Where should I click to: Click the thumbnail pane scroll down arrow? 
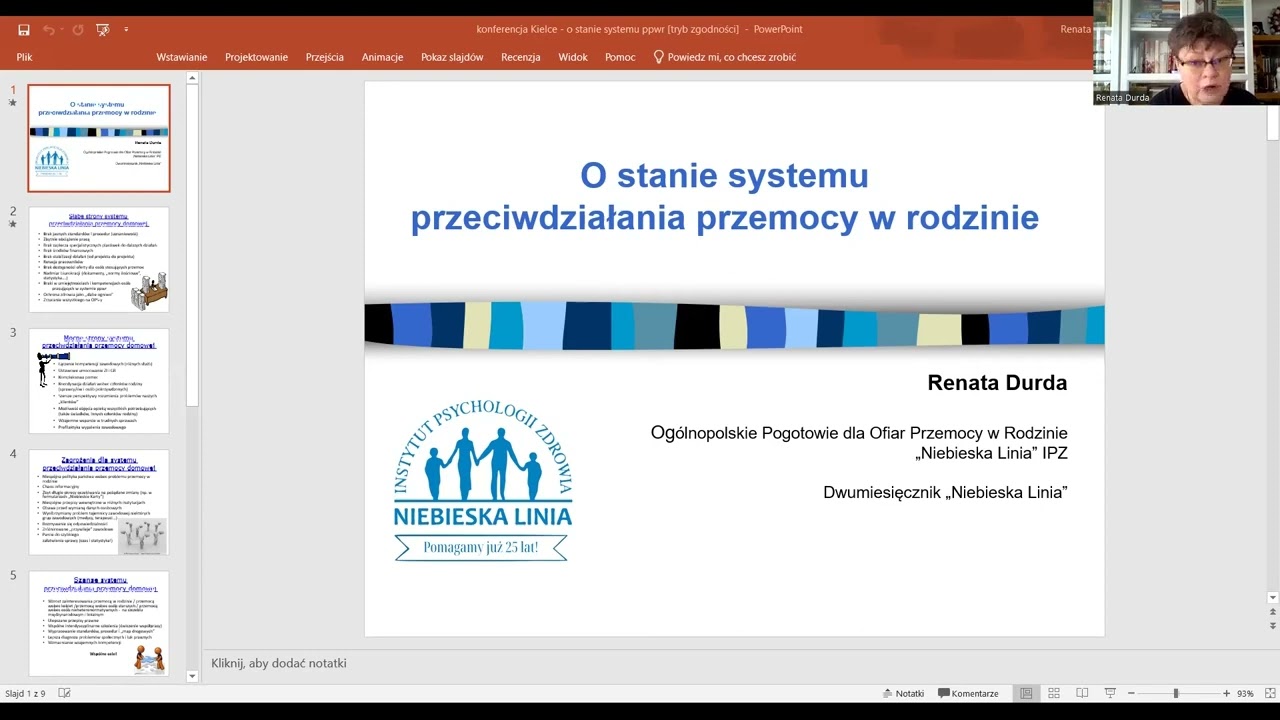click(x=193, y=677)
